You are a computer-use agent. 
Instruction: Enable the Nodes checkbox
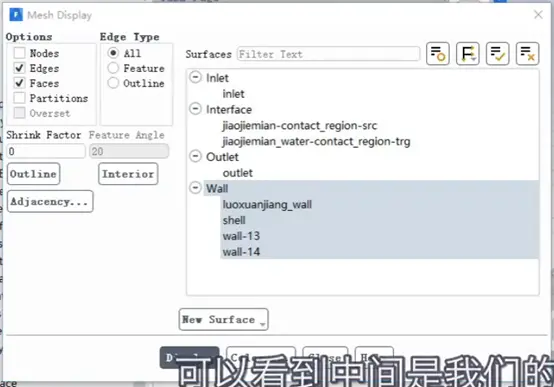coord(19,53)
